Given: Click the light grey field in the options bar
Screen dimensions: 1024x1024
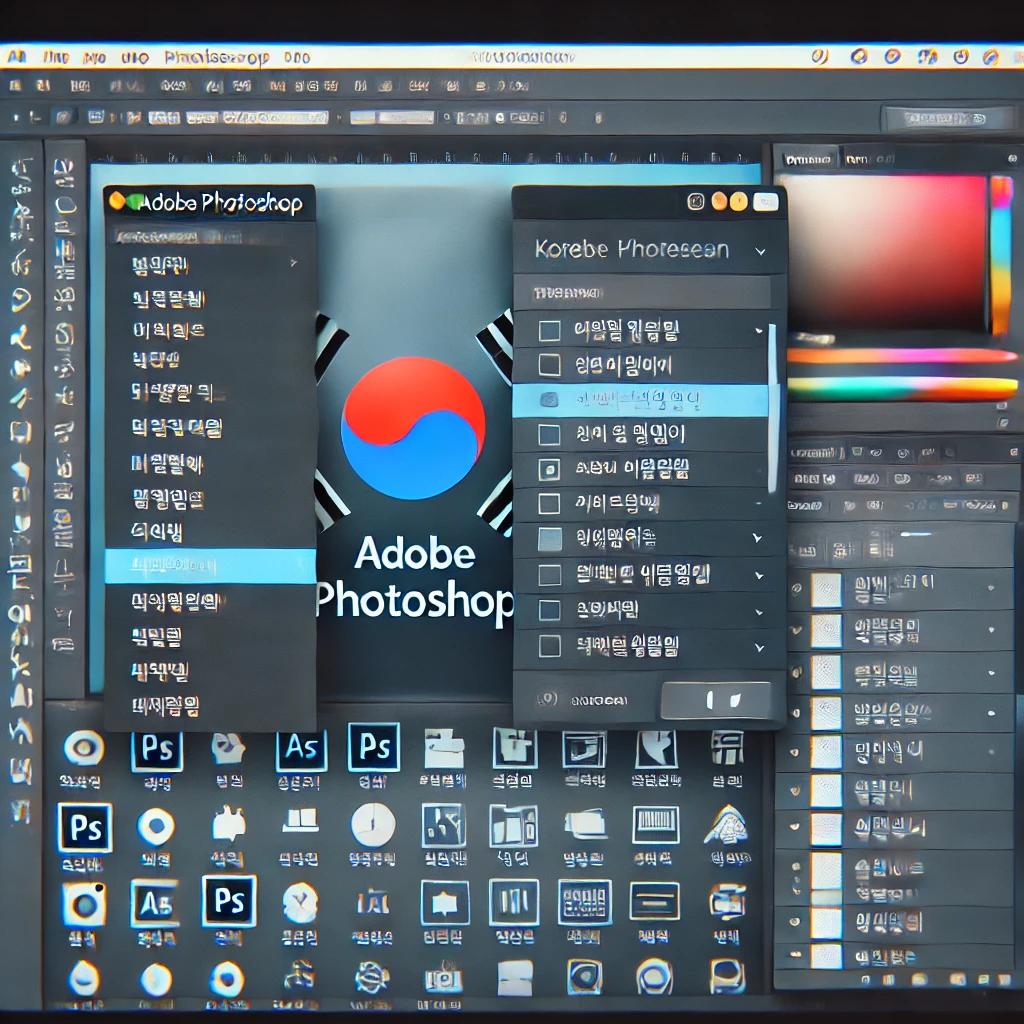Looking at the screenshot, I should click(392, 118).
